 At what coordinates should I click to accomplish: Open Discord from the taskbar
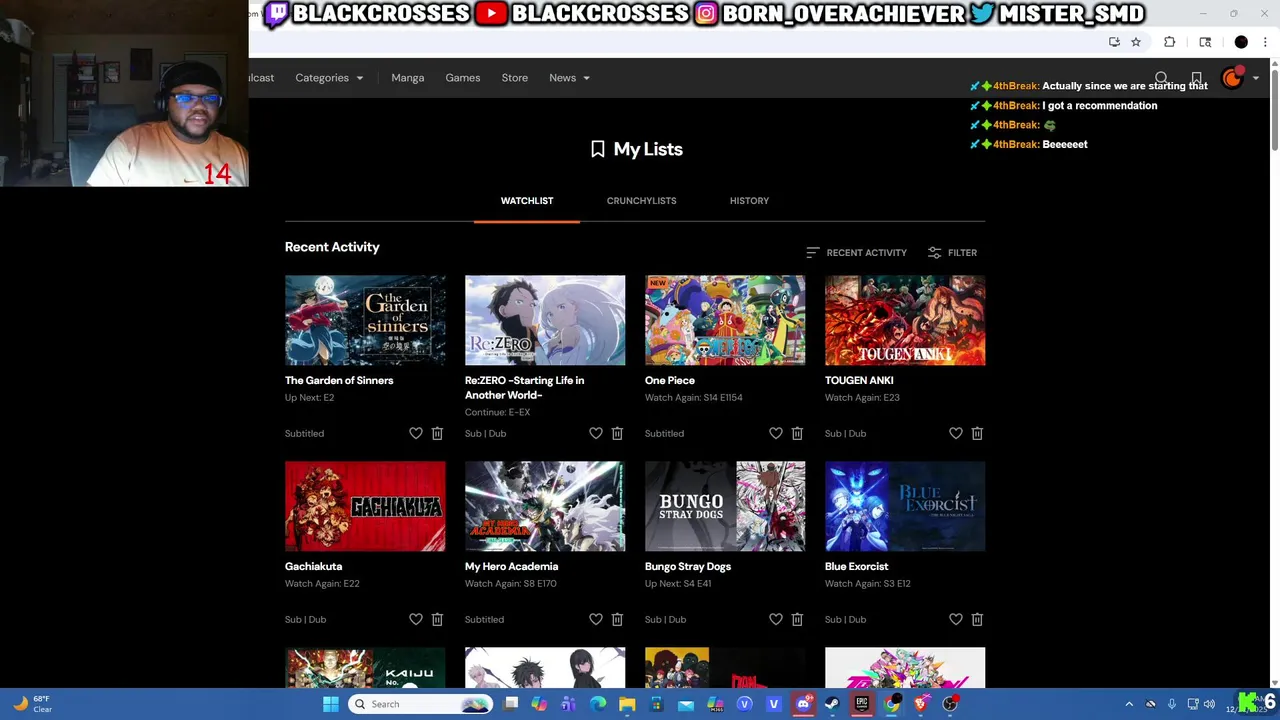coord(803,704)
